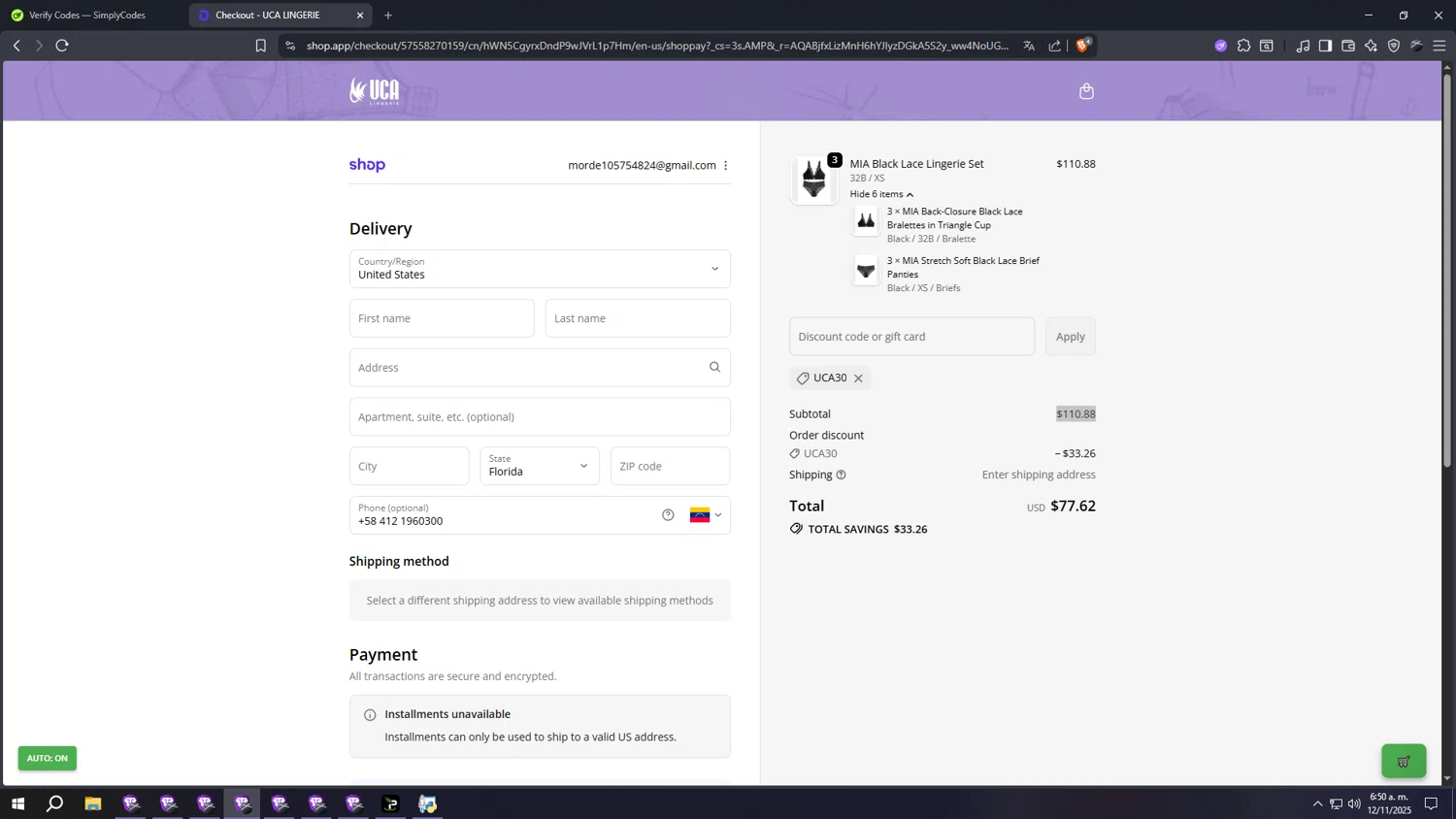
Task: Open the purple extension icon in the toolbar
Action: [1221, 46]
